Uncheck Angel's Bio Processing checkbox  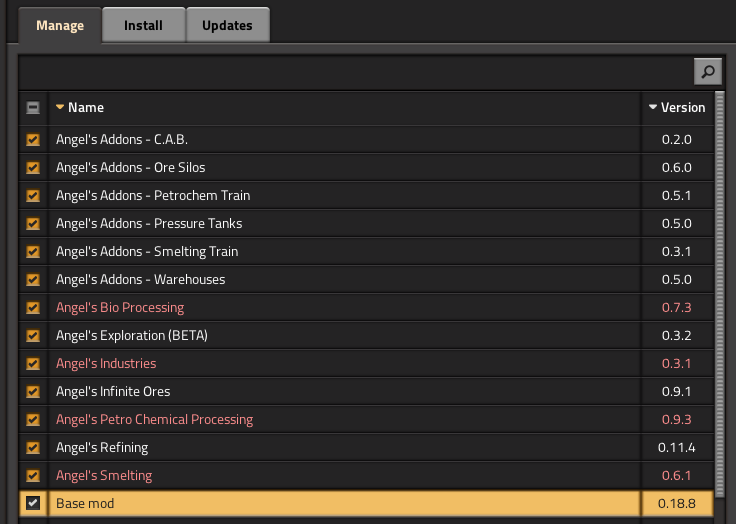tap(33, 308)
